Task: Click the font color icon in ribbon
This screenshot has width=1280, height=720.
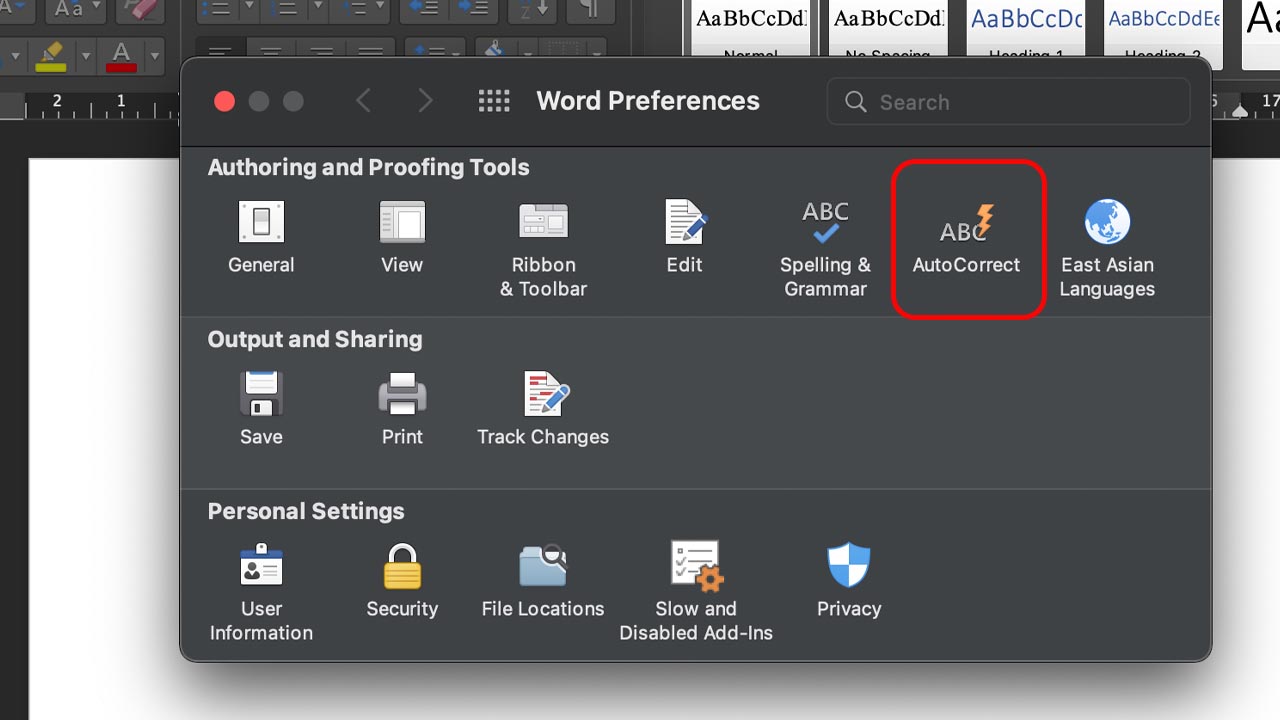Action: [121, 55]
